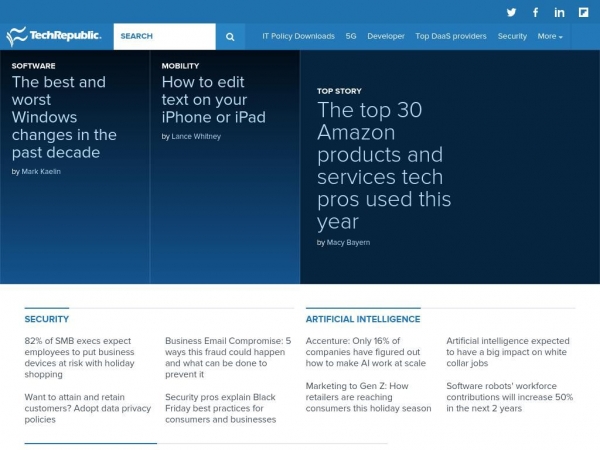This screenshot has width=600, height=450.
Task: View author Mark Kaelin's profile
Action: click(41, 171)
